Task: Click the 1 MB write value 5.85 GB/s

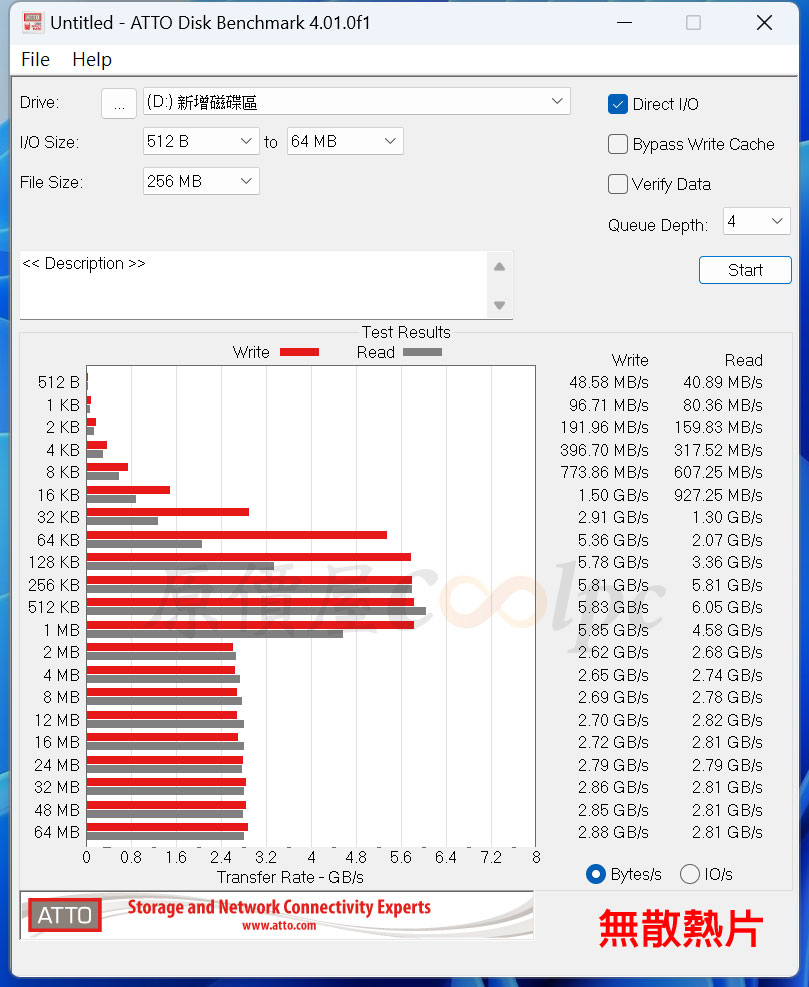Action: [x=613, y=631]
